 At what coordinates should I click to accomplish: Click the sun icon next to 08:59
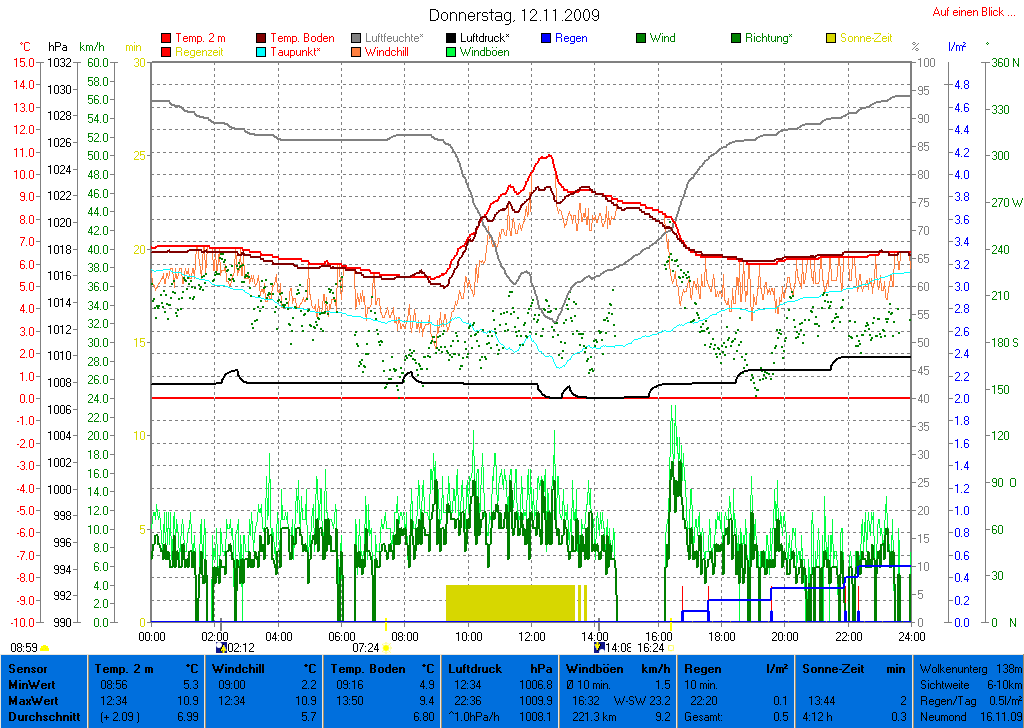[45, 648]
